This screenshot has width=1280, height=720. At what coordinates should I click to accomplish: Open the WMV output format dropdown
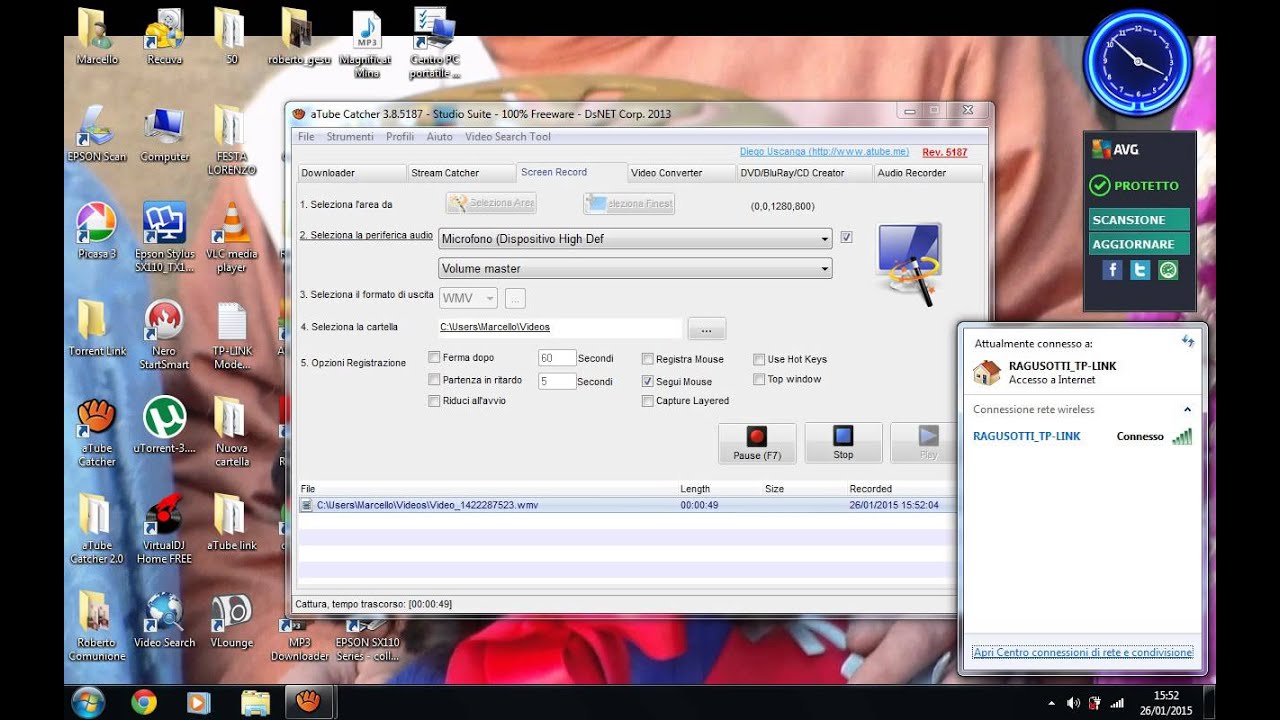(x=468, y=298)
